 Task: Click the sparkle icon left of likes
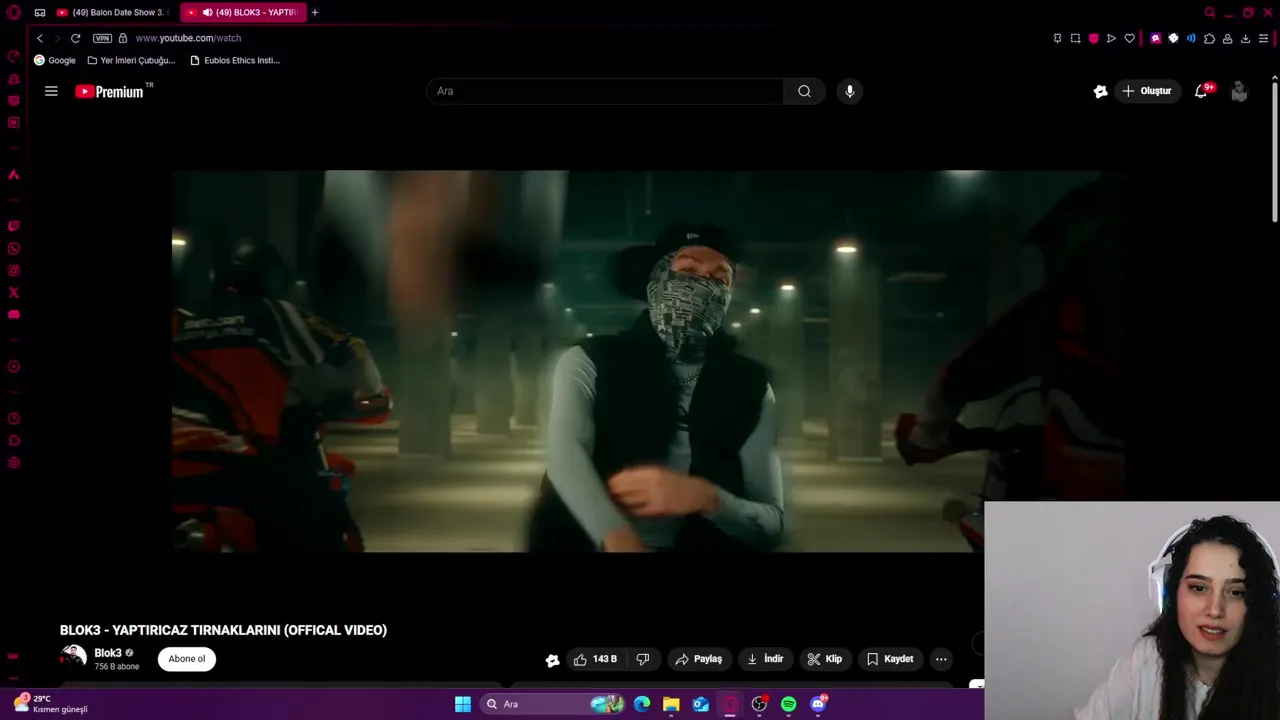pos(552,660)
